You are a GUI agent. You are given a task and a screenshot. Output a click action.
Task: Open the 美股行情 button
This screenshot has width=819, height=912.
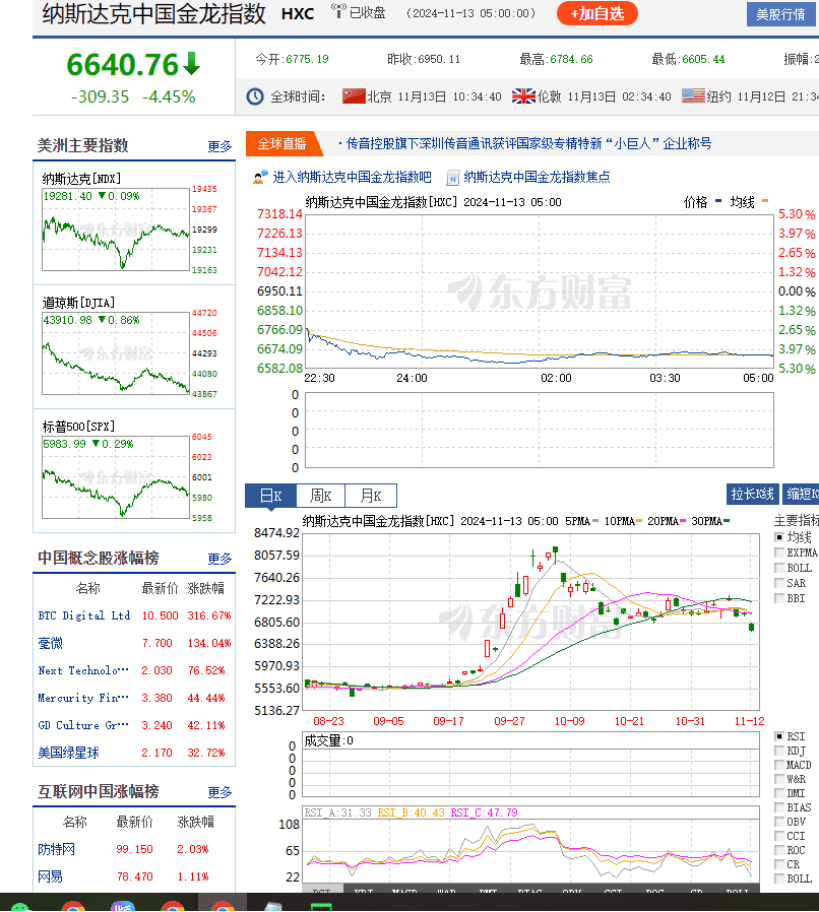coord(781,15)
